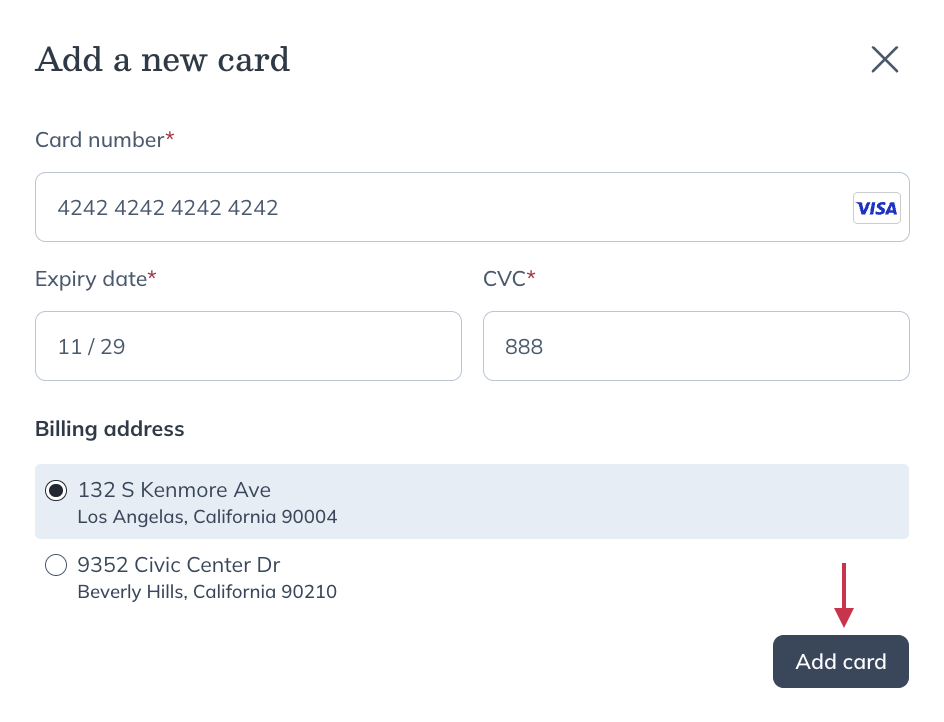Click Los Angelas, California 90004 line

(208, 517)
